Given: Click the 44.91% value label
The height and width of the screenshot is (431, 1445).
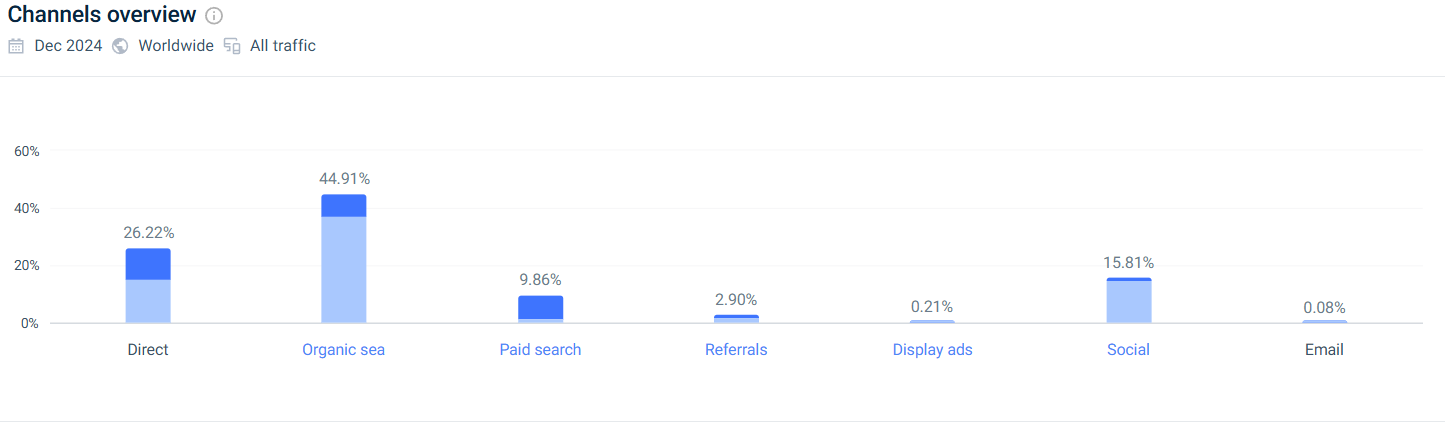Looking at the screenshot, I should pos(344,179).
